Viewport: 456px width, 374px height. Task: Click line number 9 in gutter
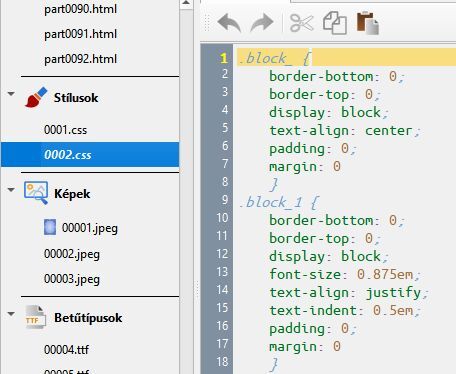coord(225,200)
